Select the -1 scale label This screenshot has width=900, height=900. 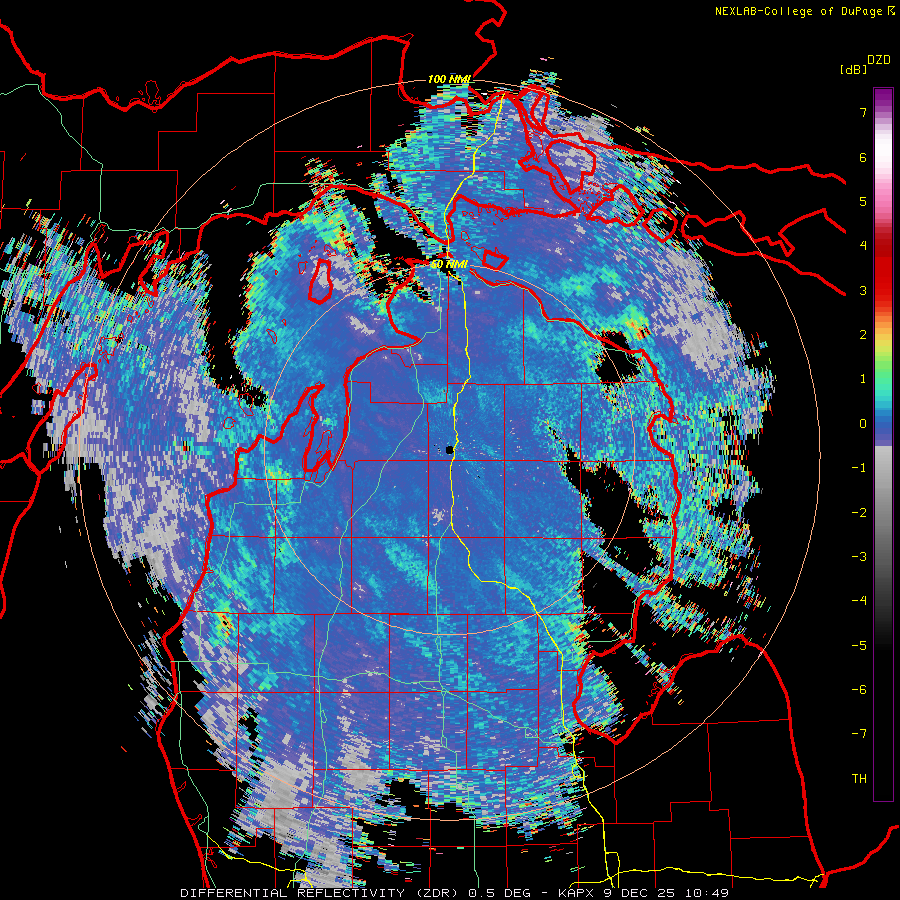[x=859, y=468]
